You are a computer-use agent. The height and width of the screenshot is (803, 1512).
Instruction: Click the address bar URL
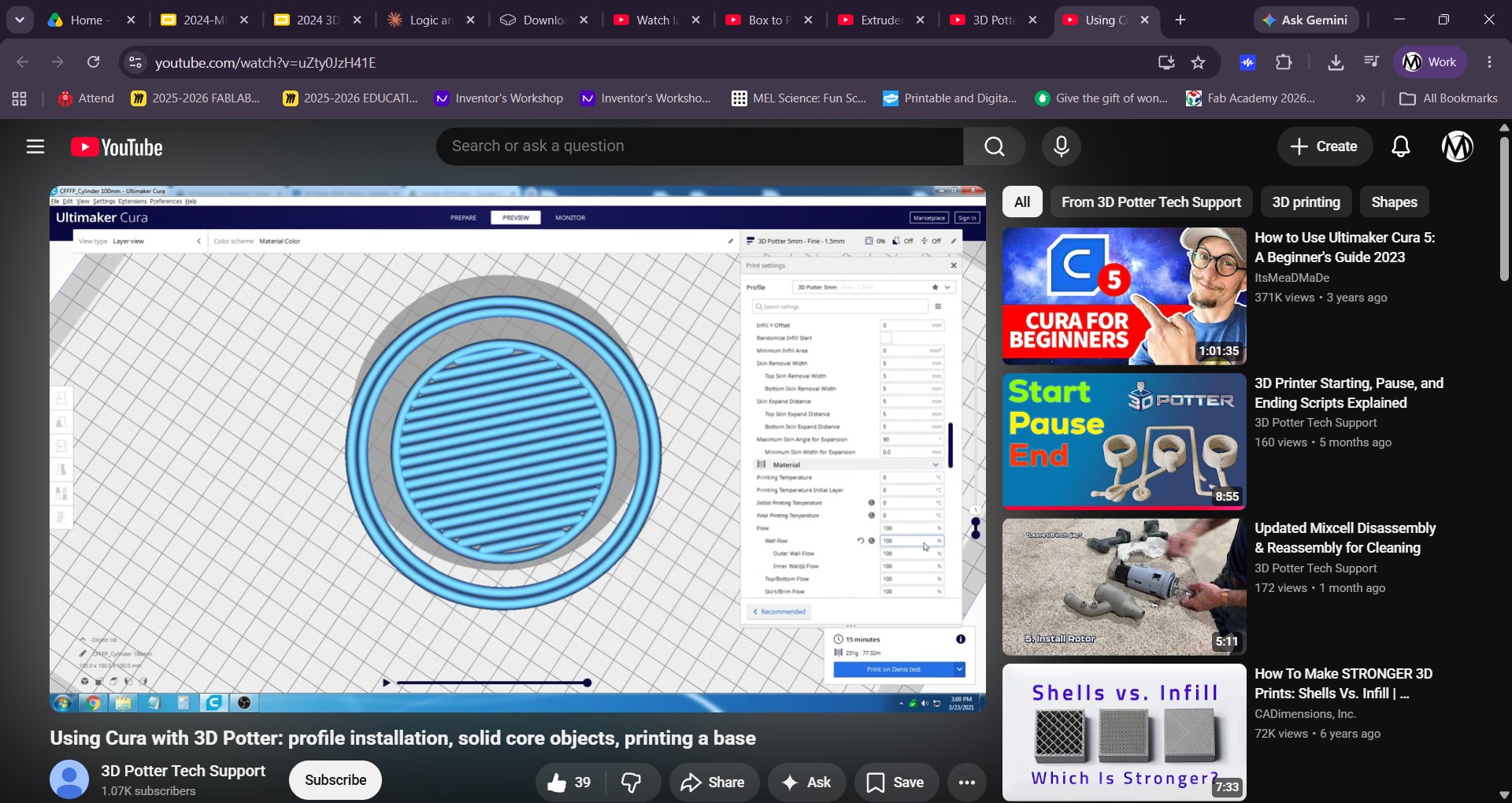[265, 62]
